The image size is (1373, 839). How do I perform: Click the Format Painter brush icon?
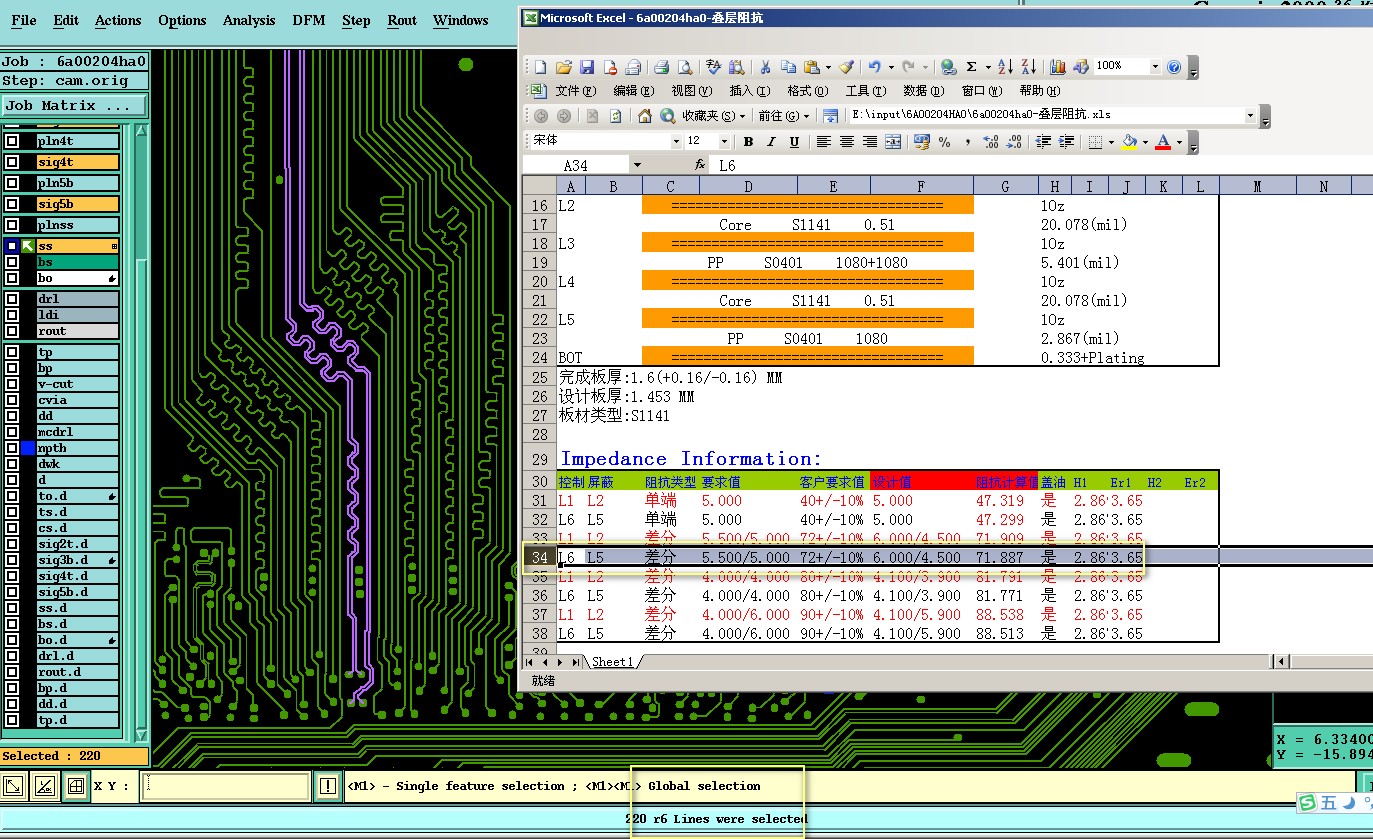click(x=847, y=67)
